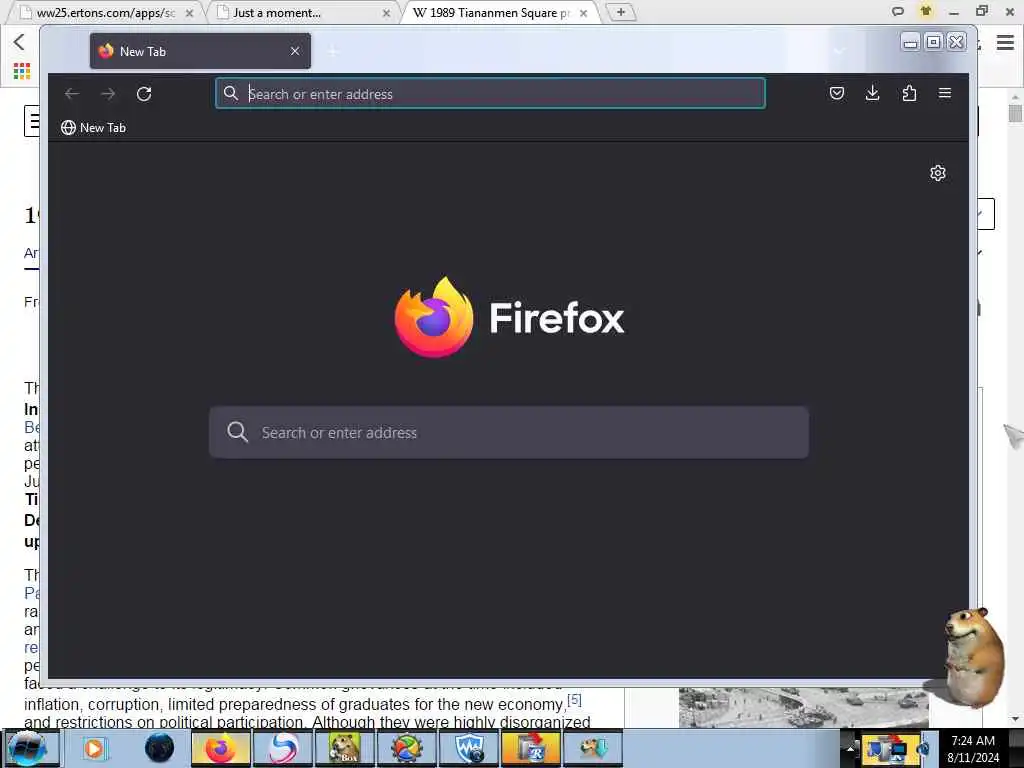Click reference [5] link in Wikipedia article
The width and height of the screenshot is (1024, 768).
click(x=574, y=700)
